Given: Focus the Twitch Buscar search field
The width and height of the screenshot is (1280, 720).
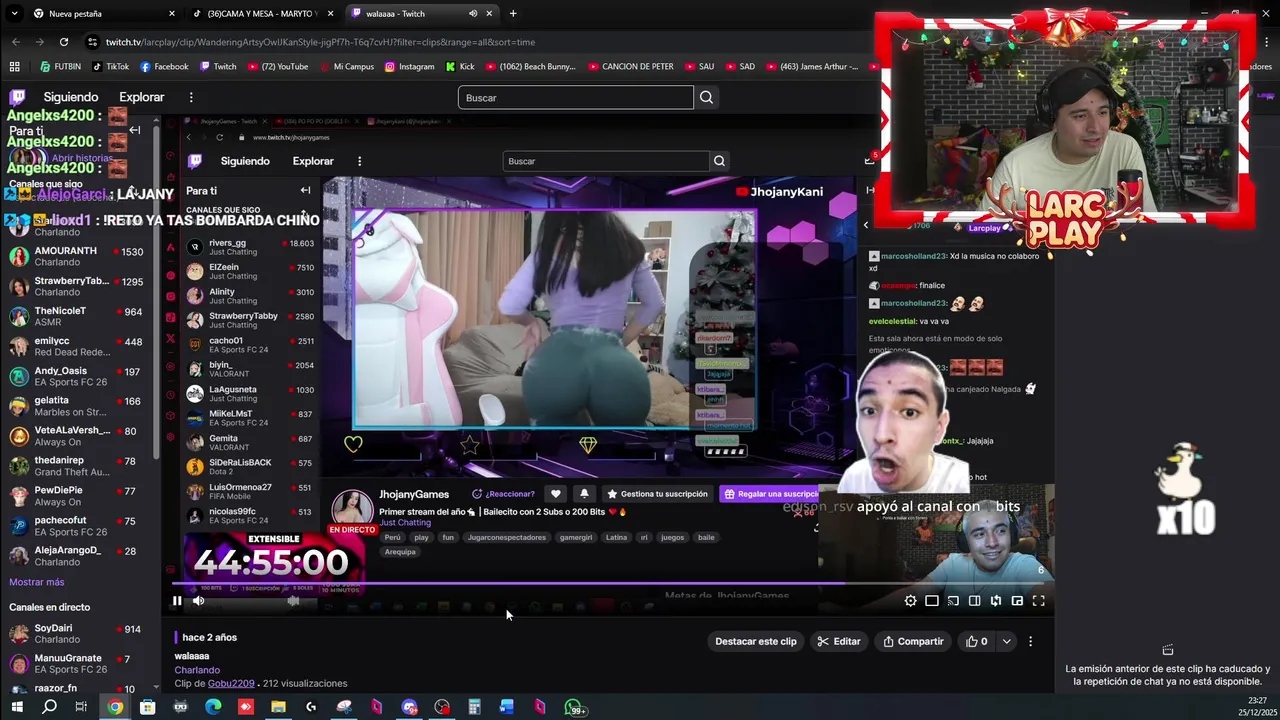Looking at the screenshot, I should [575, 98].
